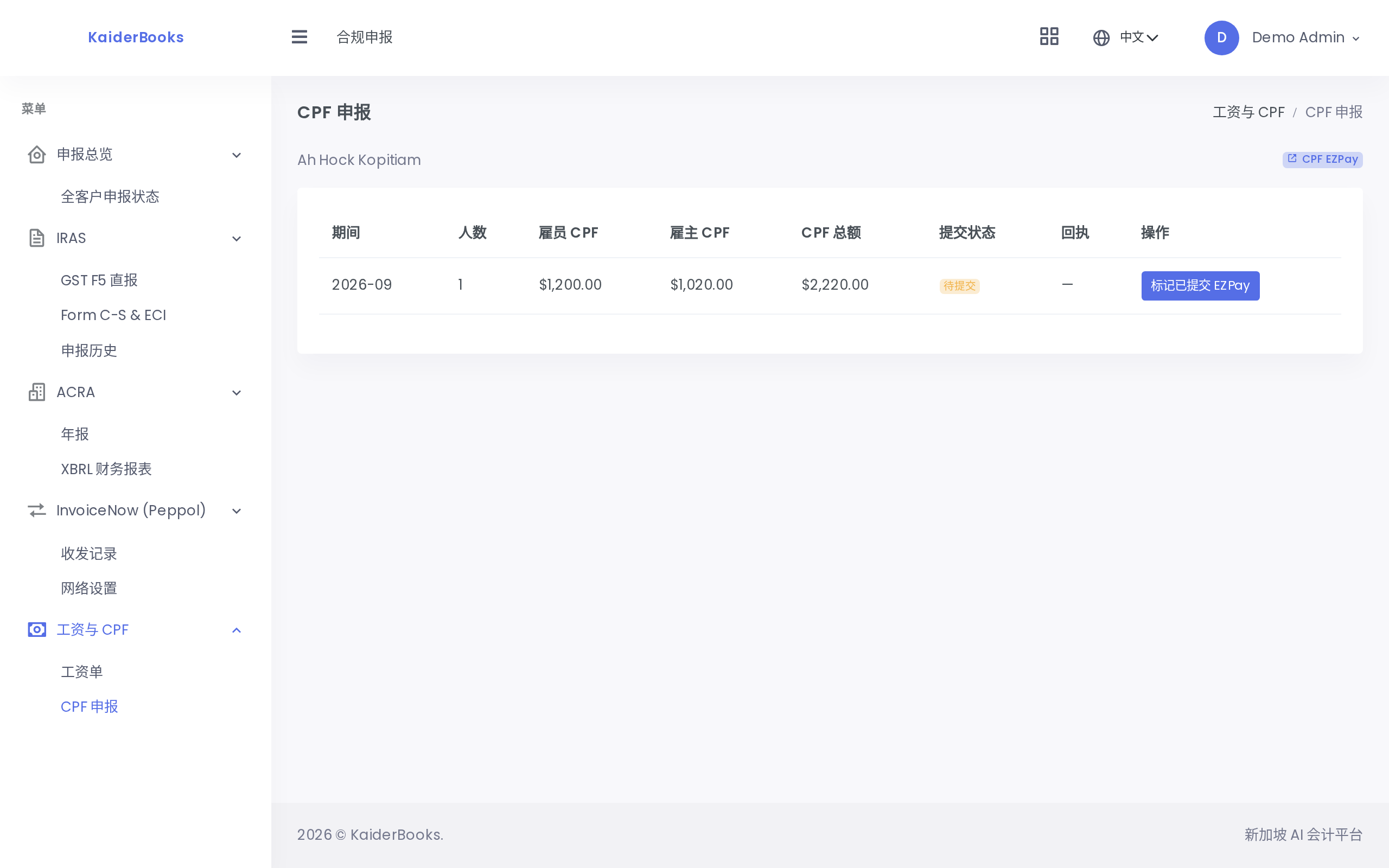Click the InvoiceNow exchange arrows icon

pyautogui.click(x=37, y=510)
